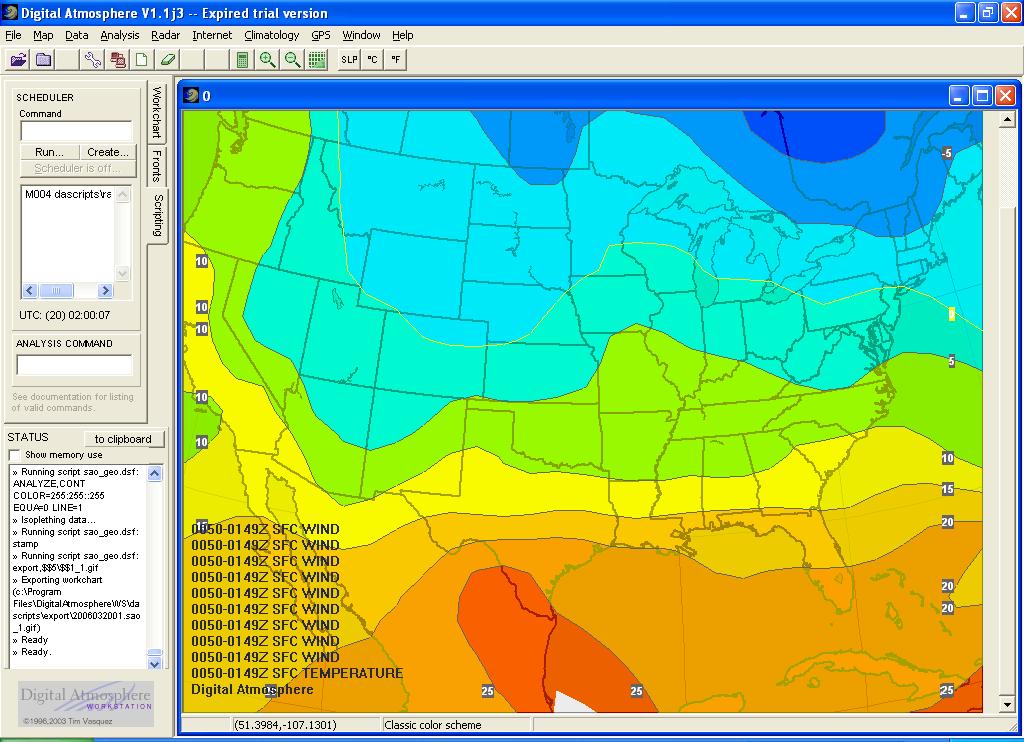The image size is (1024, 742).
Task: Click the closed folder toolbar icon
Action: (x=44, y=59)
